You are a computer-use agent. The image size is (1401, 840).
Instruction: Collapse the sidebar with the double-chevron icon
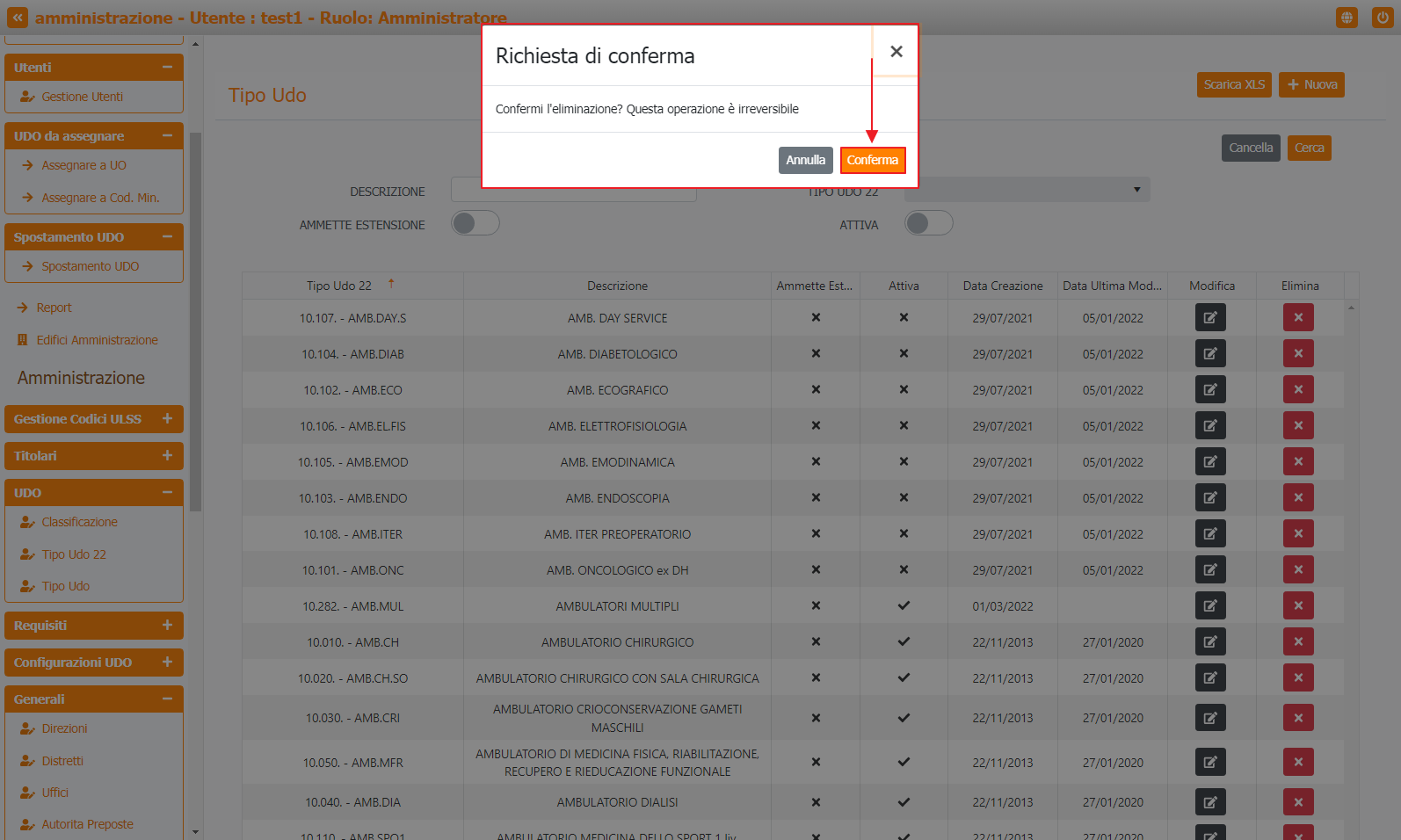pyautogui.click(x=18, y=18)
